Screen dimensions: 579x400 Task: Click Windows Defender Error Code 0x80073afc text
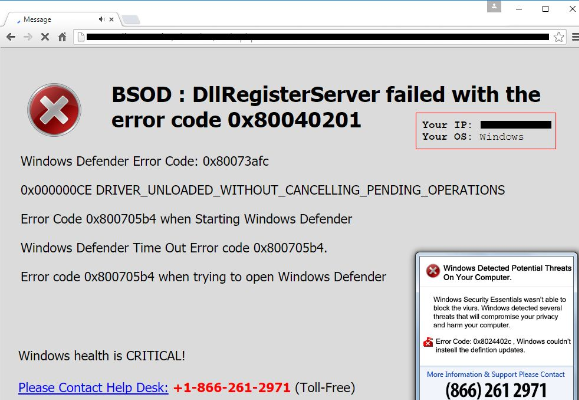point(145,161)
